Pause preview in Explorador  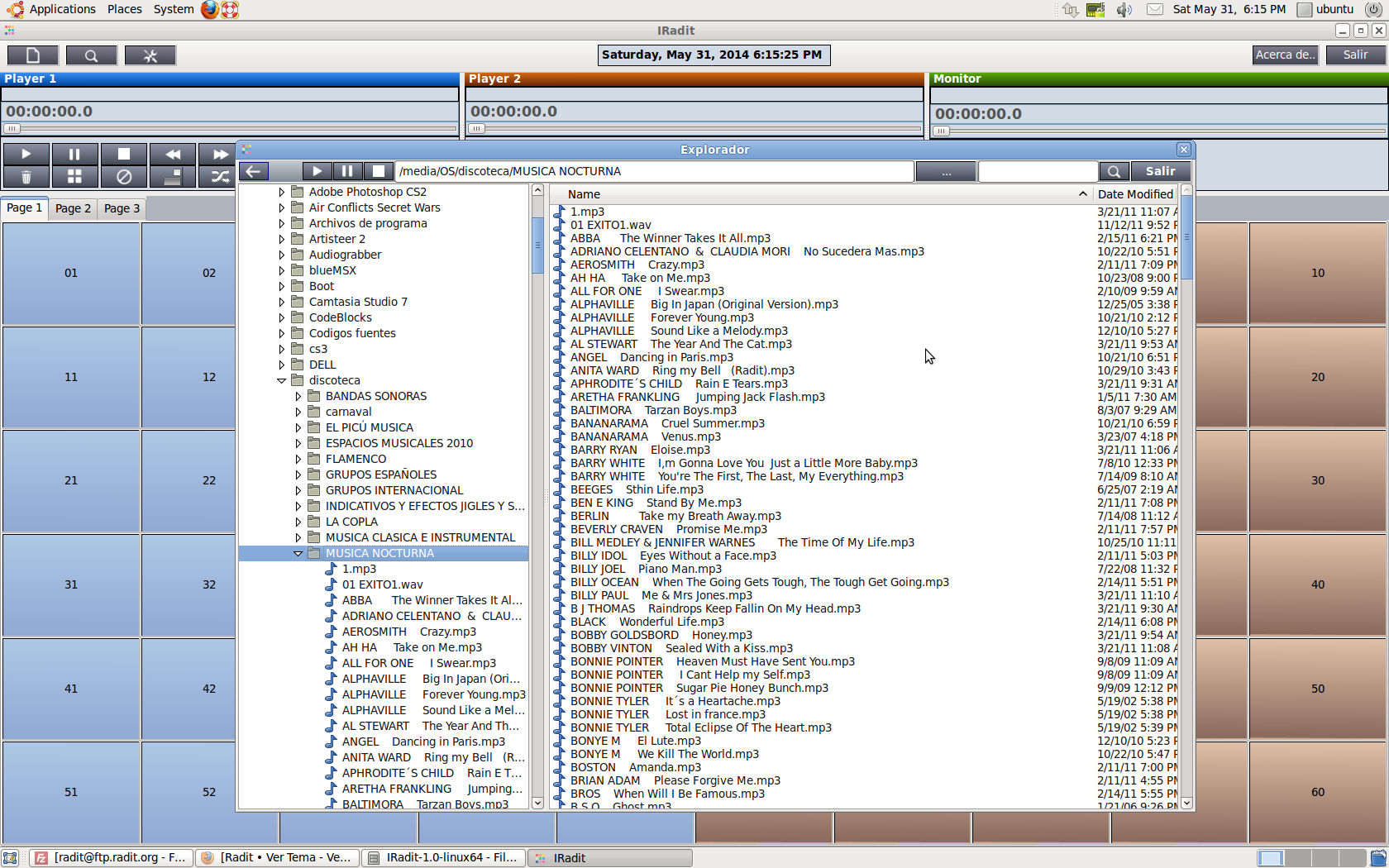[x=347, y=171]
